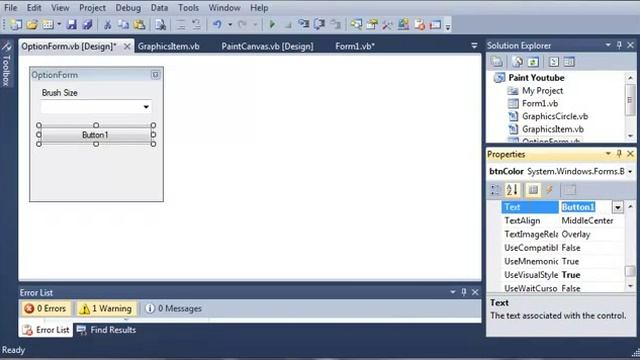Undo the last action with blue arrow
Image resolution: width=640 pixels, height=360 pixels.
tap(217, 24)
